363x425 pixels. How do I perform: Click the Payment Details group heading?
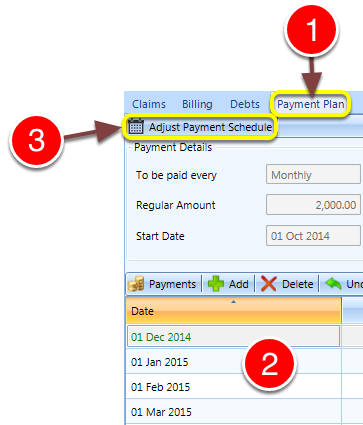pos(173,147)
